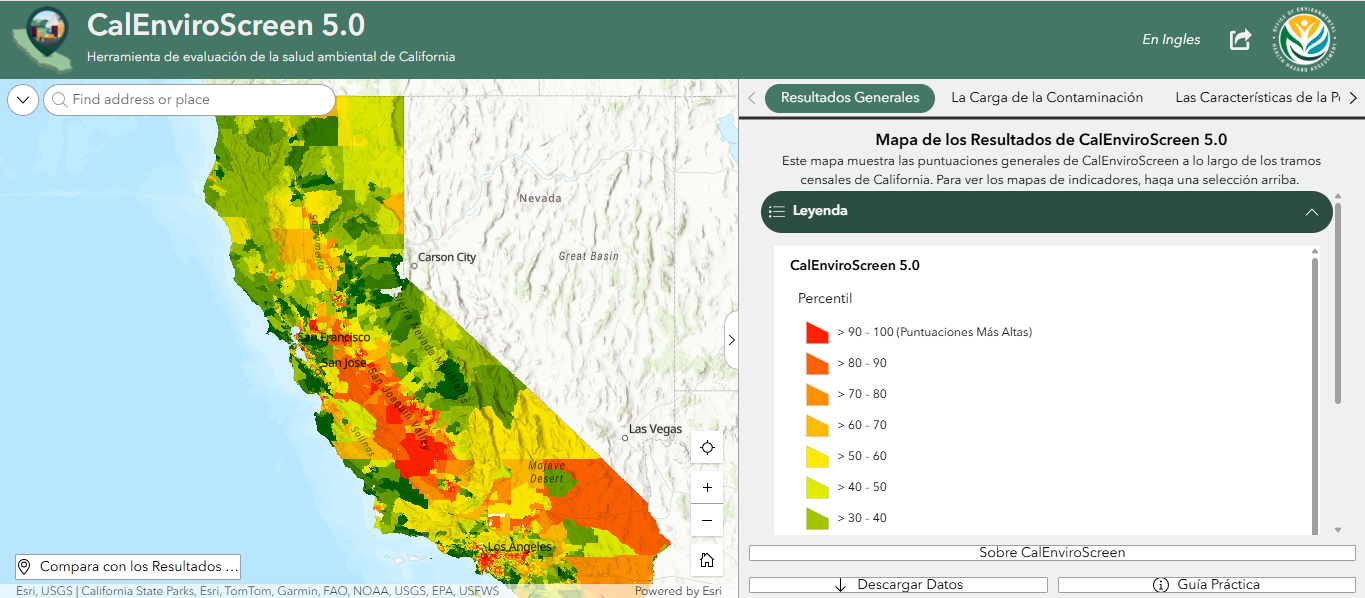Click the Great Basin map label
This screenshot has height=598, width=1365.
[588, 256]
